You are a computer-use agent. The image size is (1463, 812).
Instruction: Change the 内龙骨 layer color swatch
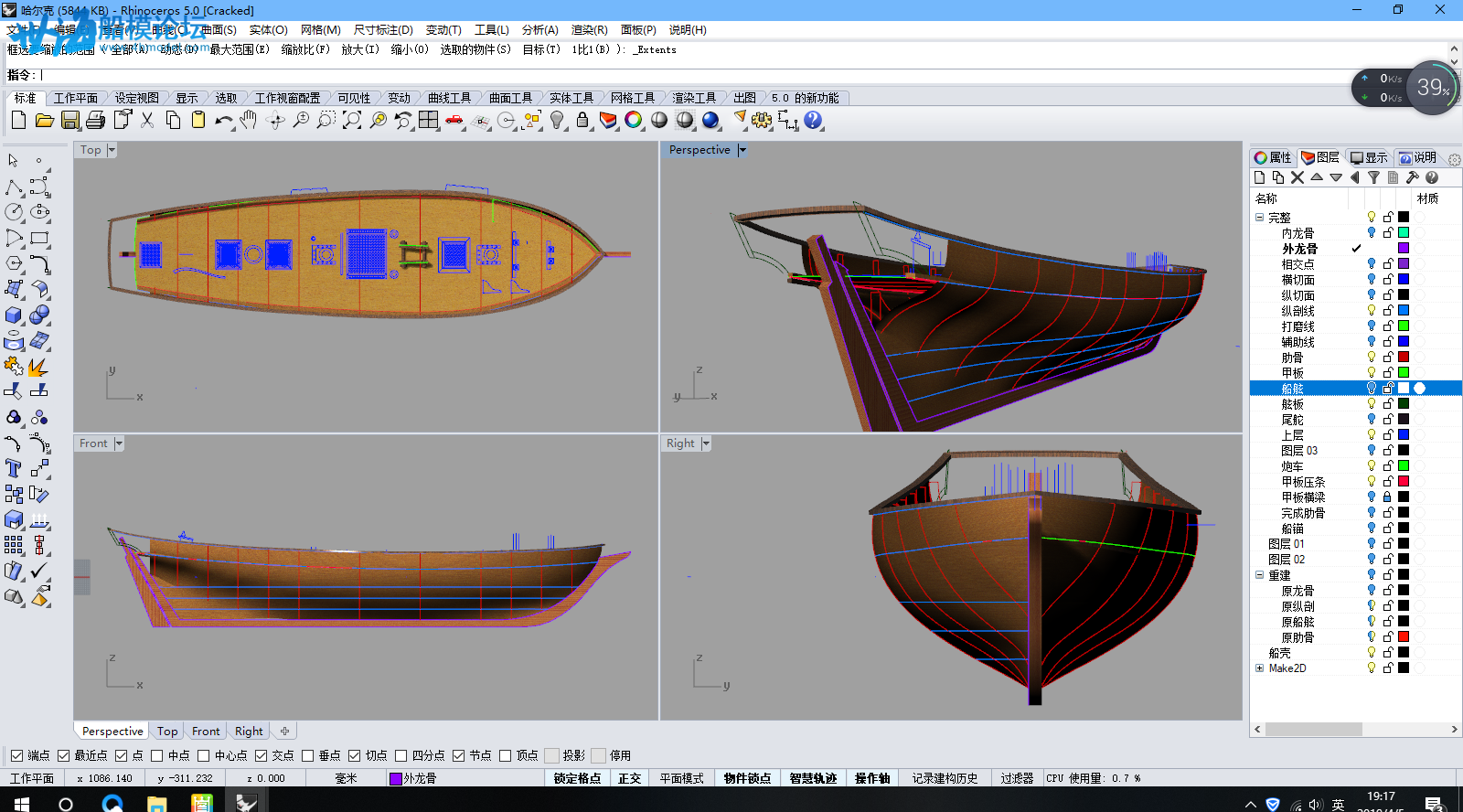[x=1404, y=232]
